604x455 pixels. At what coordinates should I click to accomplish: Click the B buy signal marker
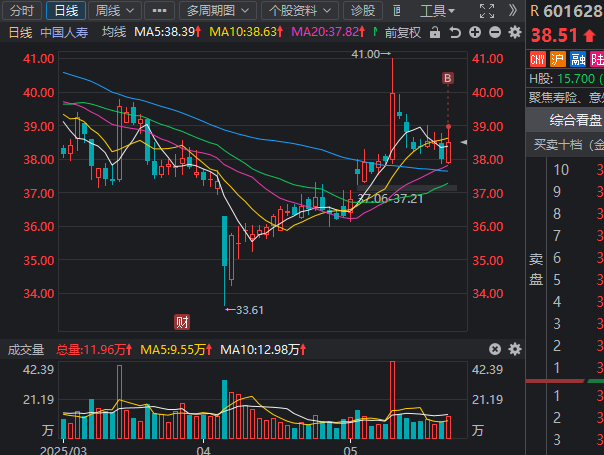[x=448, y=77]
